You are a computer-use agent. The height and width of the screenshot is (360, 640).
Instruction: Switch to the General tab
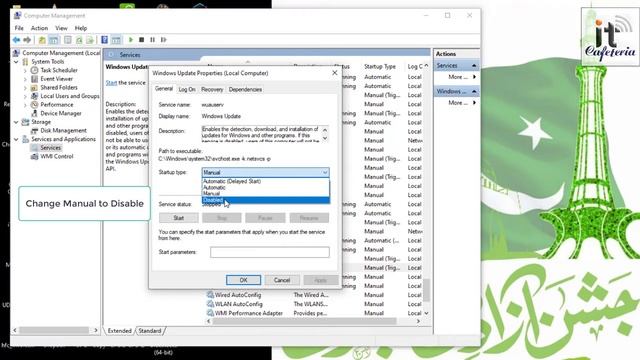(x=164, y=89)
